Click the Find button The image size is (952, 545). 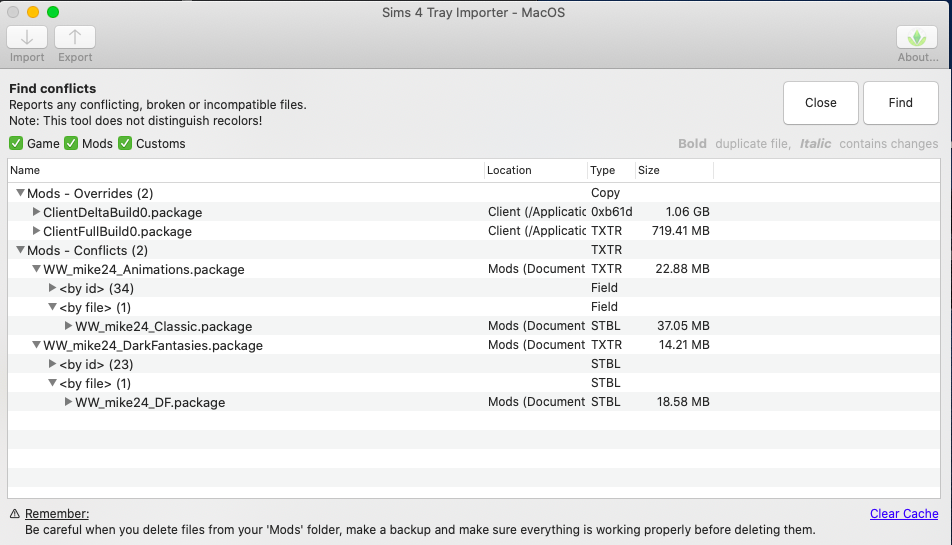click(900, 103)
